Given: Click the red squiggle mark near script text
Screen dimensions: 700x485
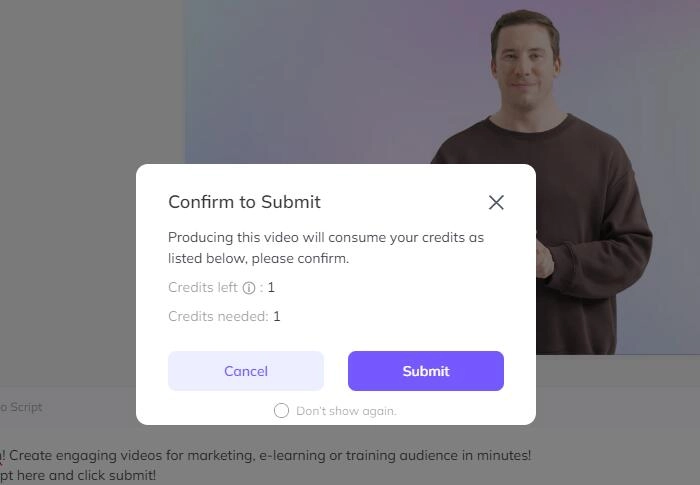Looking at the screenshot, I should coord(1,464).
